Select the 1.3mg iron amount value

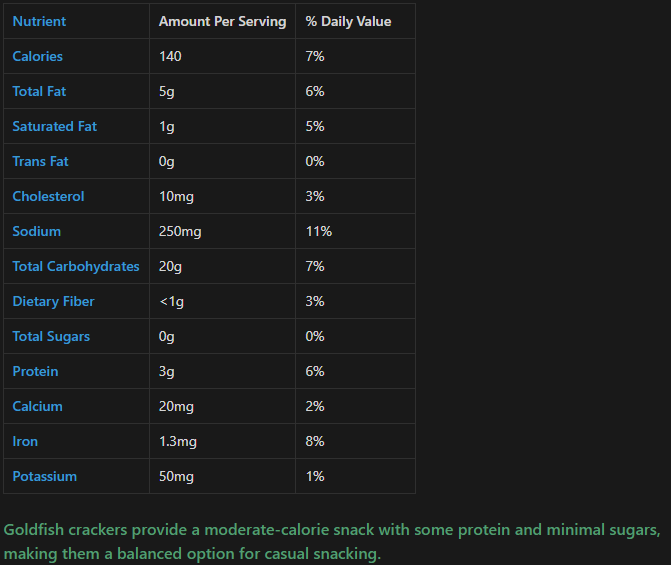click(x=180, y=441)
